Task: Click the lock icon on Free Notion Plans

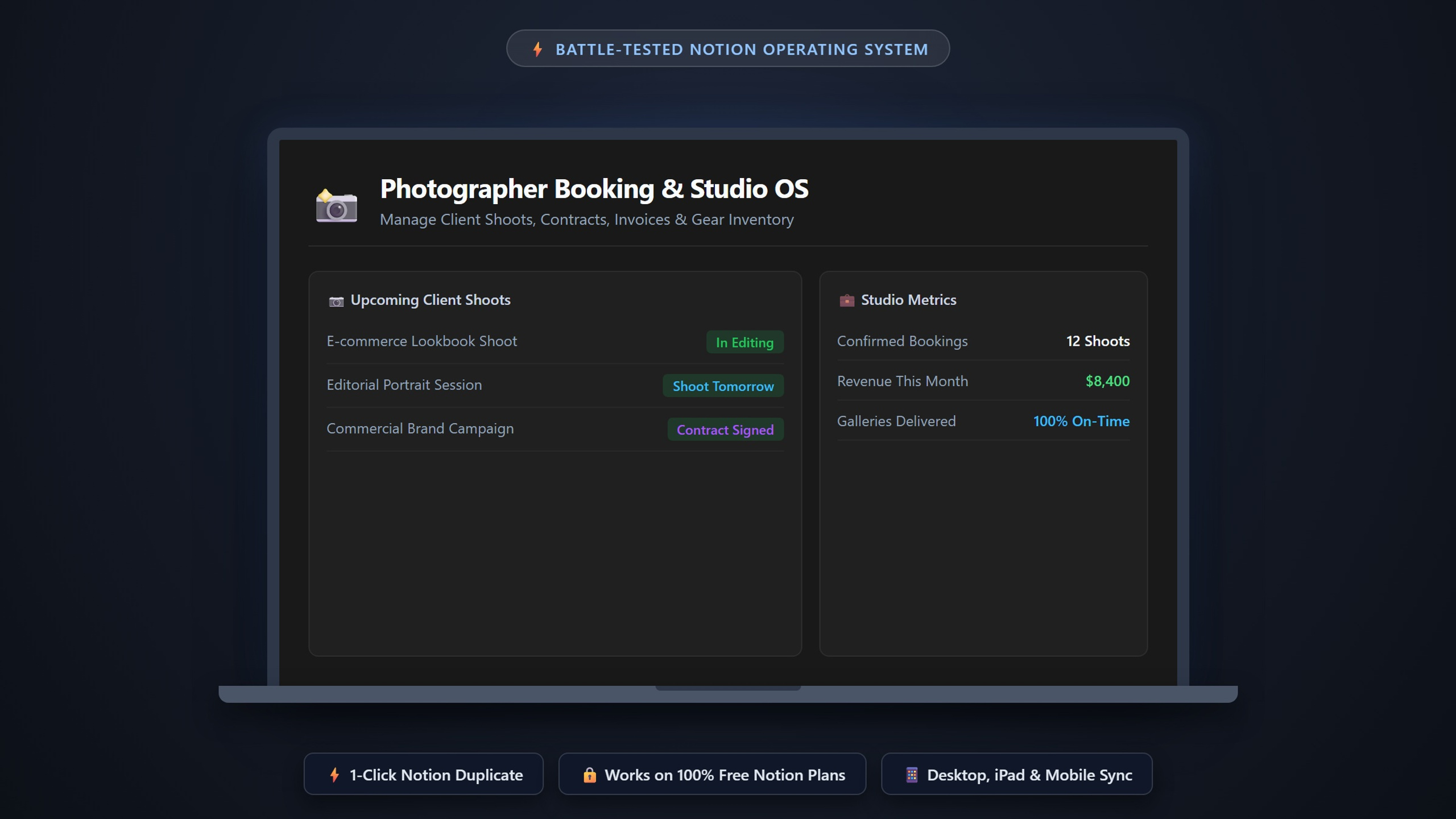Action: pos(589,775)
